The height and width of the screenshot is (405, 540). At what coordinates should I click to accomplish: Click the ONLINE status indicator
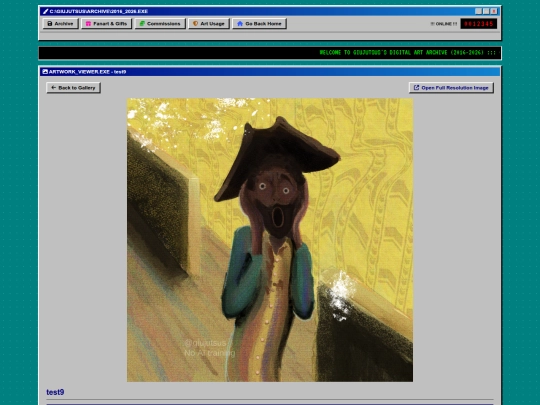pos(444,24)
